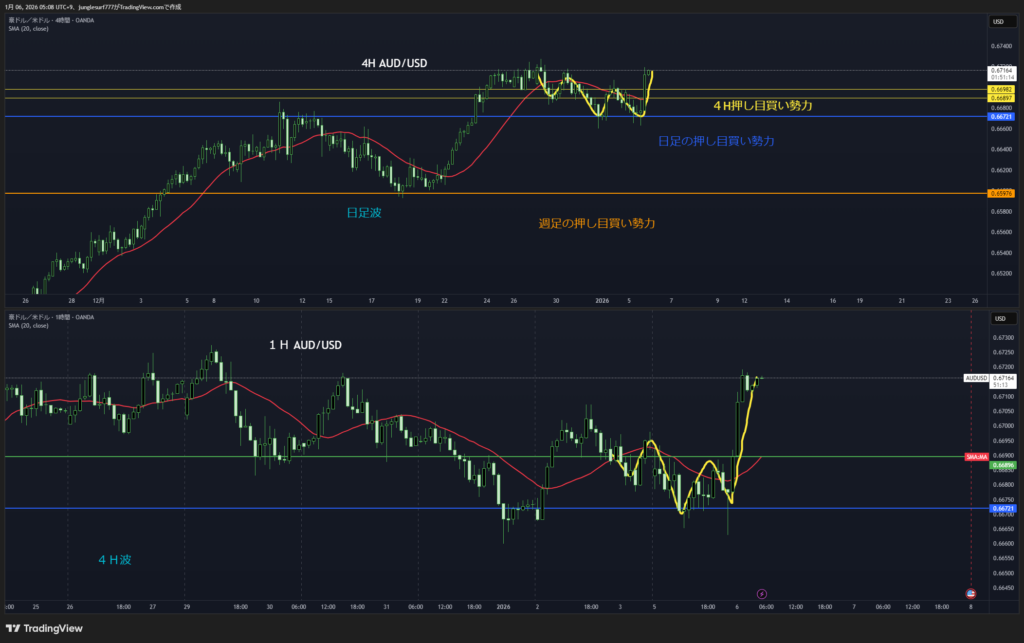
Task: Open the USD currency selector on upper chart
Action: coord(998,21)
